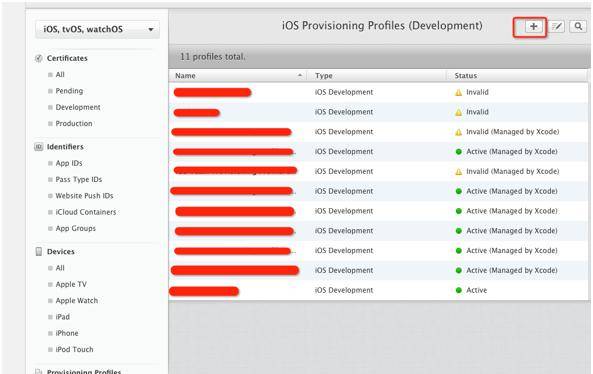The image size is (593, 374).
Task: Select Production certificates
Action: (x=74, y=123)
